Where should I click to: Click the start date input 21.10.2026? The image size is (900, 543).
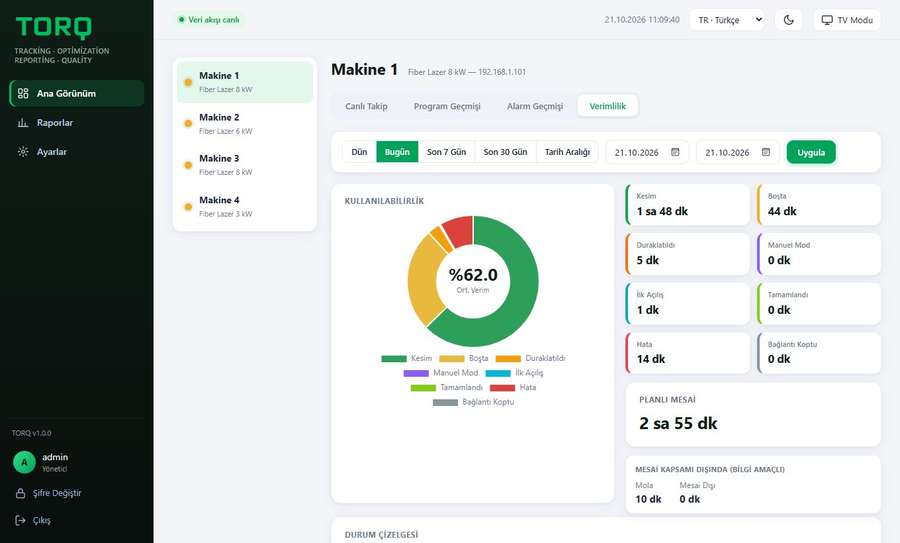[647, 152]
